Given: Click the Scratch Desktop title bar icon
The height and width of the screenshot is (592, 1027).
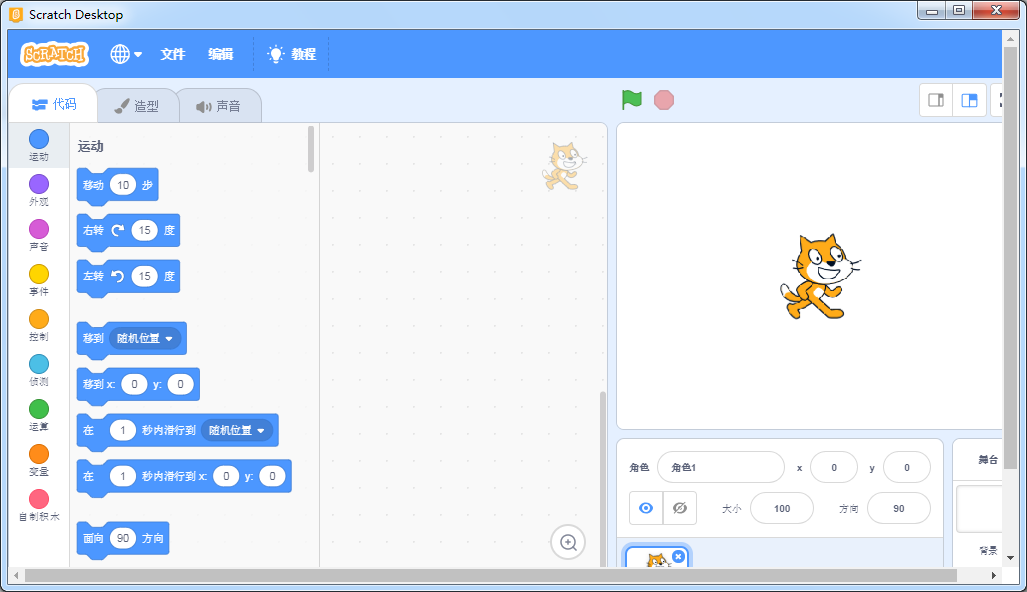Looking at the screenshot, I should click(x=16, y=14).
